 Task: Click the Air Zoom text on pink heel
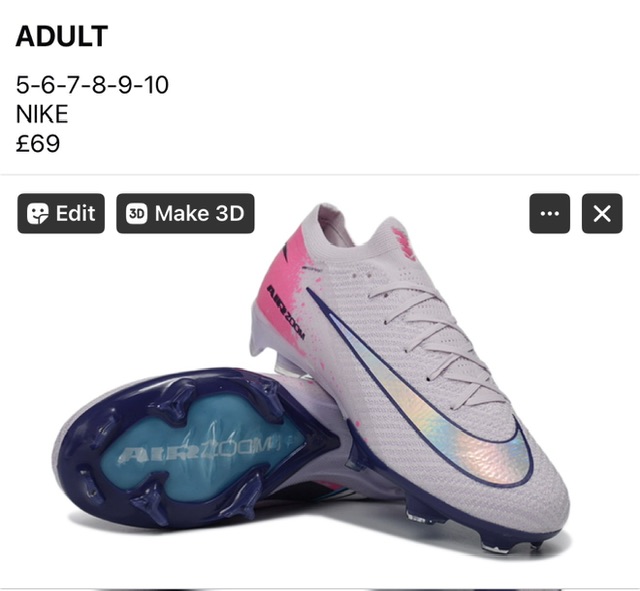point(285,312)
